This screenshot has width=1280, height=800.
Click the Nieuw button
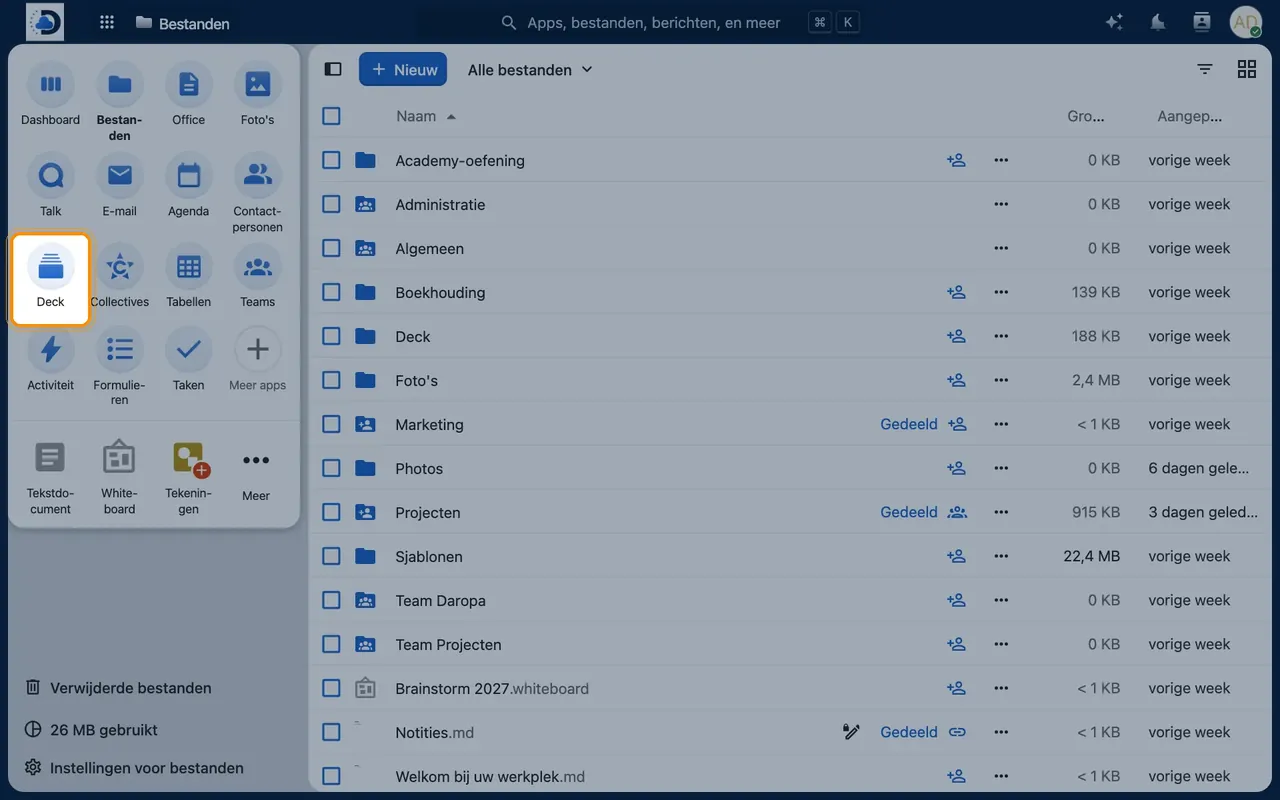pyautogui.click(x=403, y=69)
